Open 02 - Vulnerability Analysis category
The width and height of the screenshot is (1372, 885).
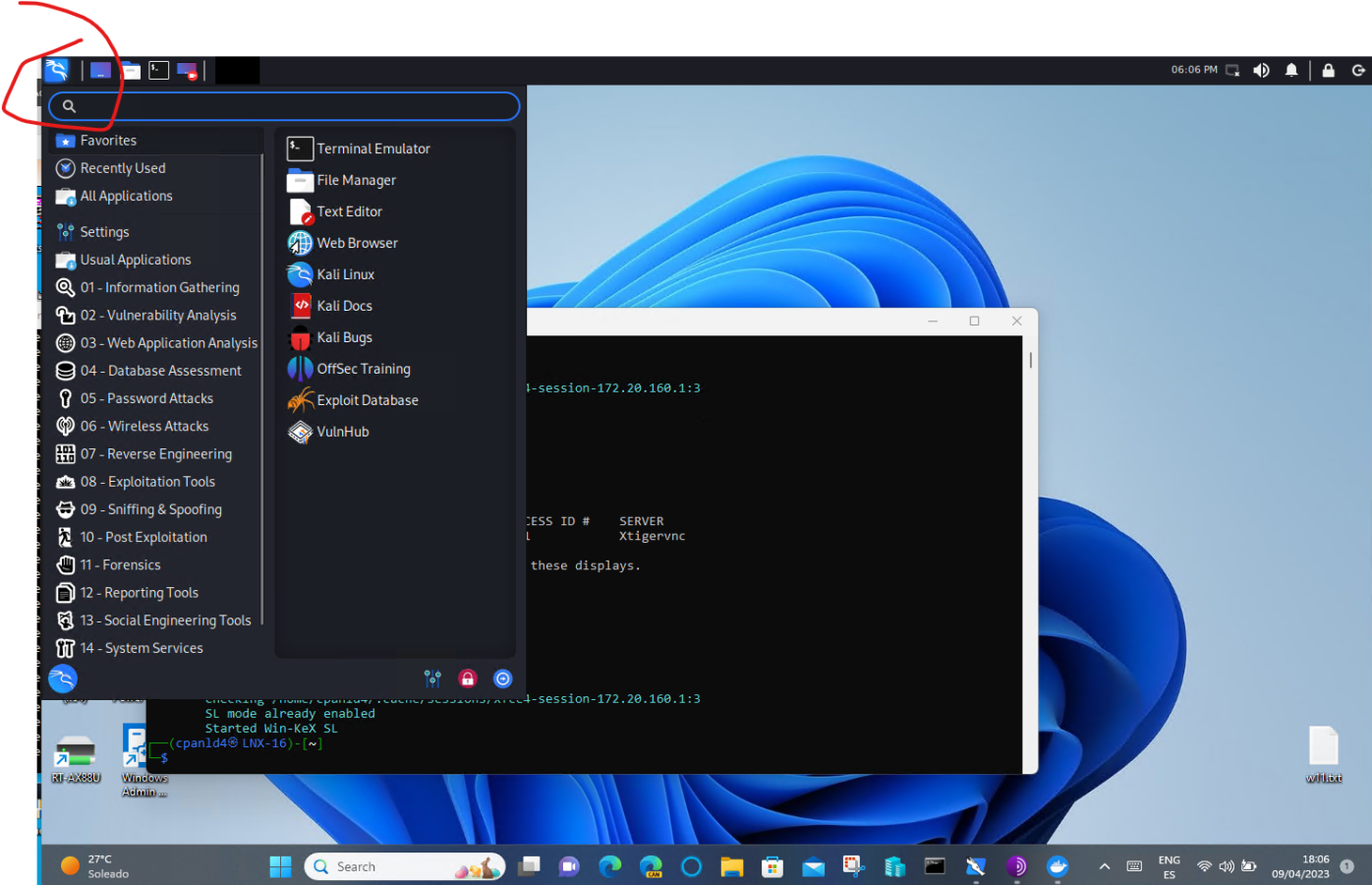(x=157, y=315)
